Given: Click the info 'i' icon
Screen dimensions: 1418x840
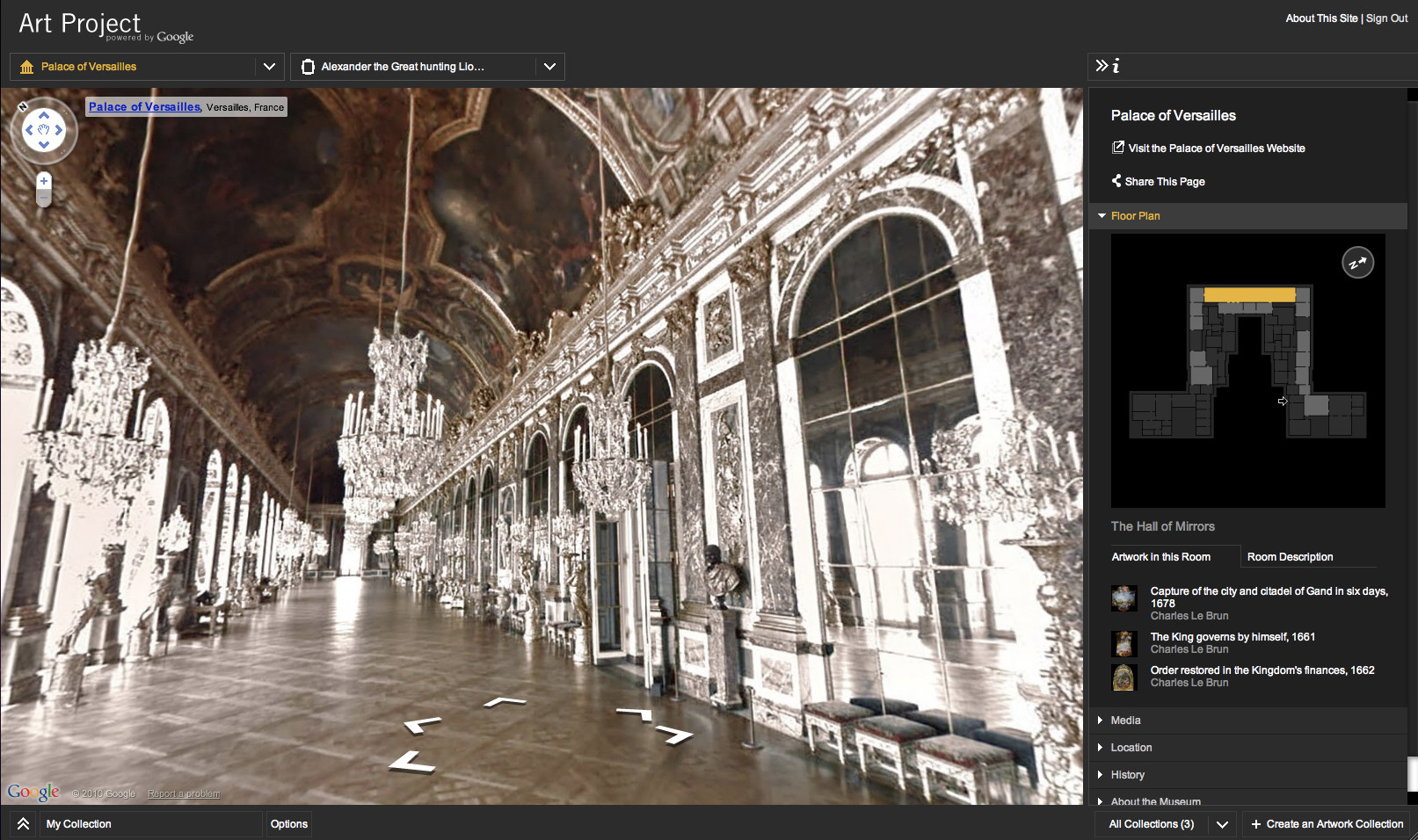Looking at the screenshot, I should click(1116, 65).
